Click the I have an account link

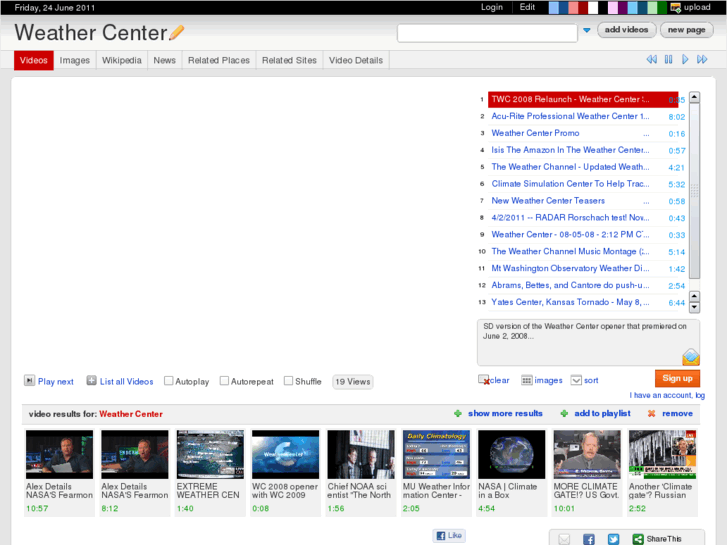pyautogui.click(x=667, y=395)
